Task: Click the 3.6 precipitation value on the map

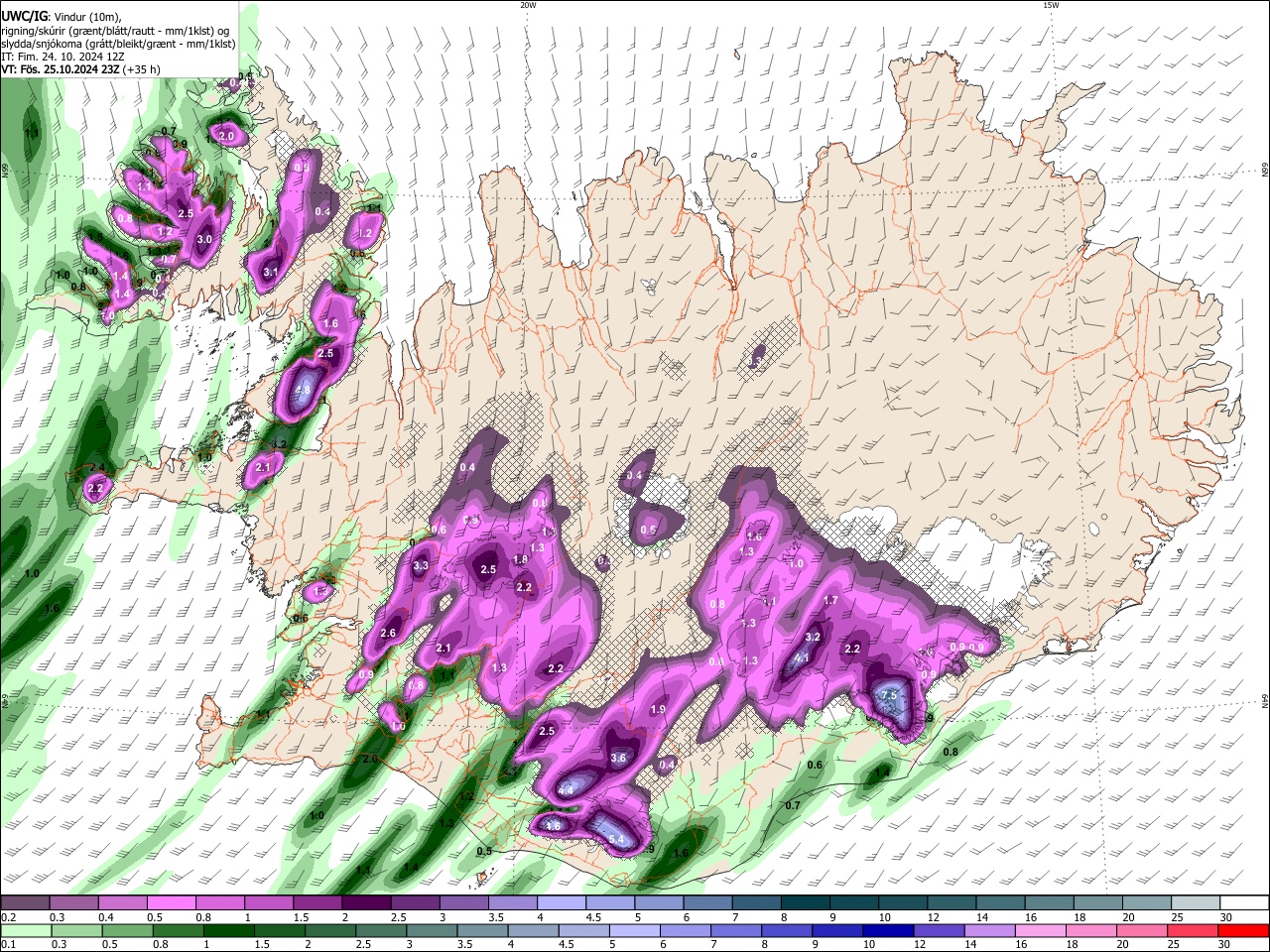Action: pos(618,758)
